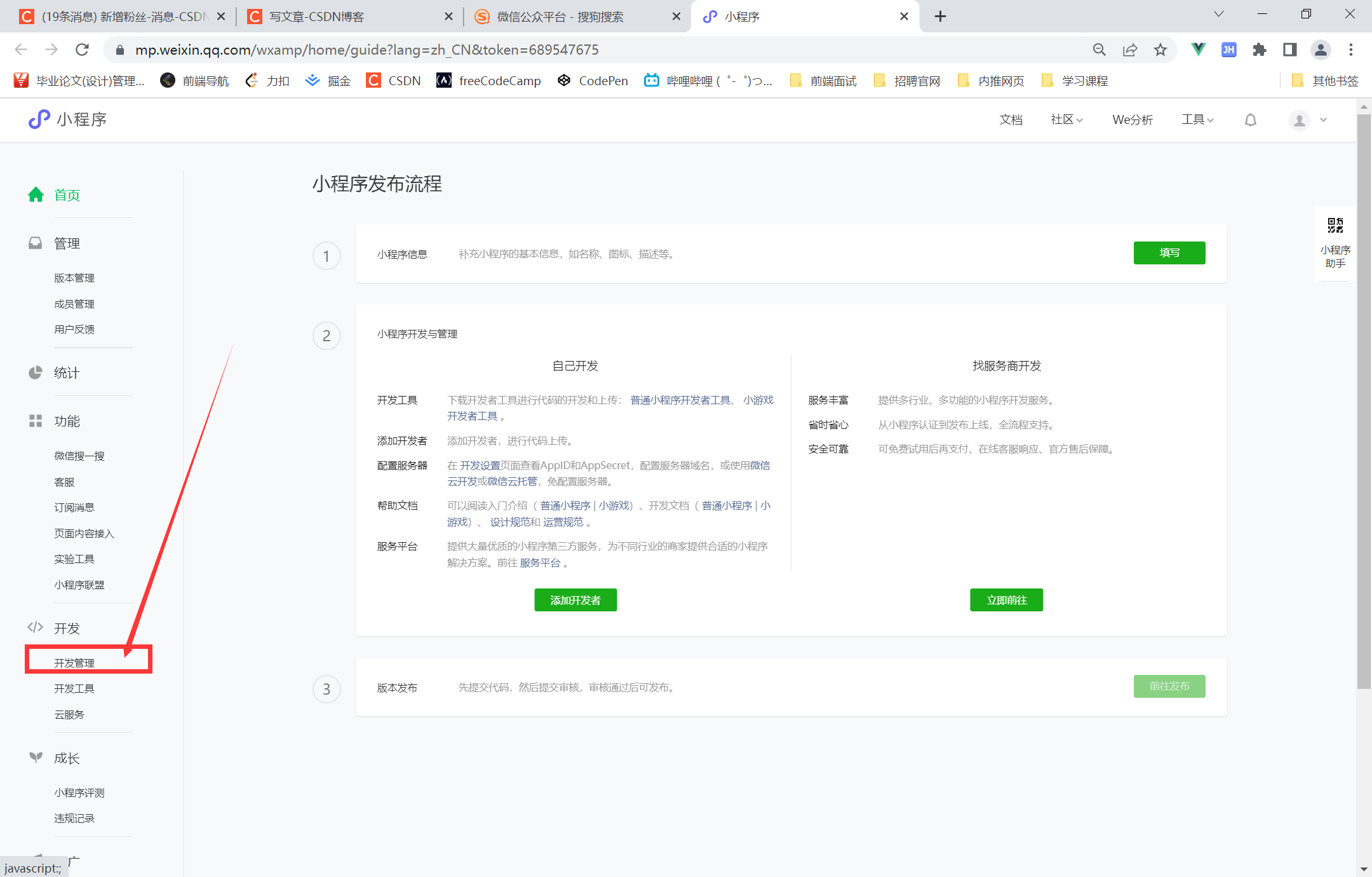Open the 运营规范 link
This screenshot has height=877, width=1372.
point(563,522)
